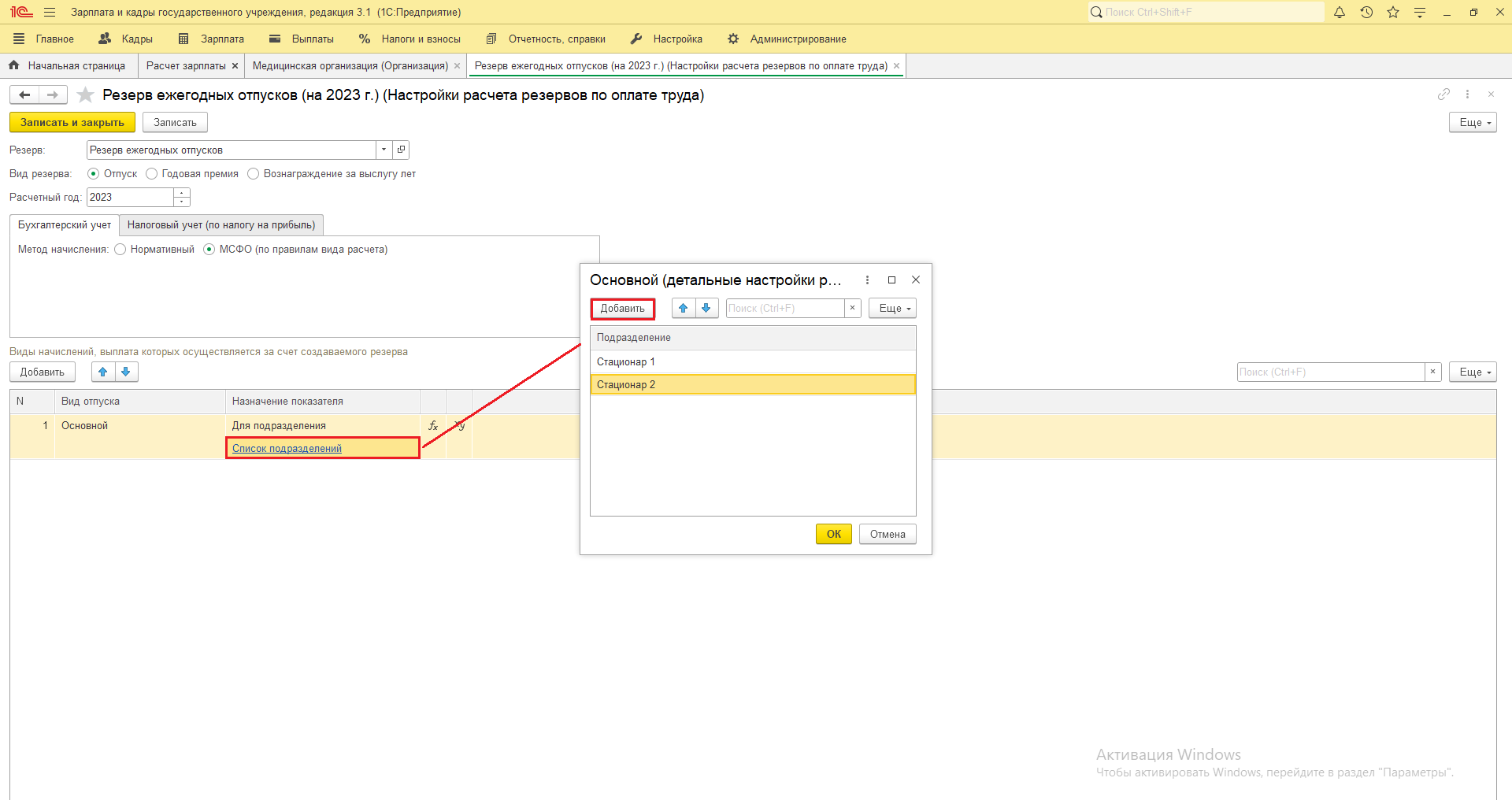1512x800 pixels.
Task: Add this form to favorites with star
Action: point(86,95)
